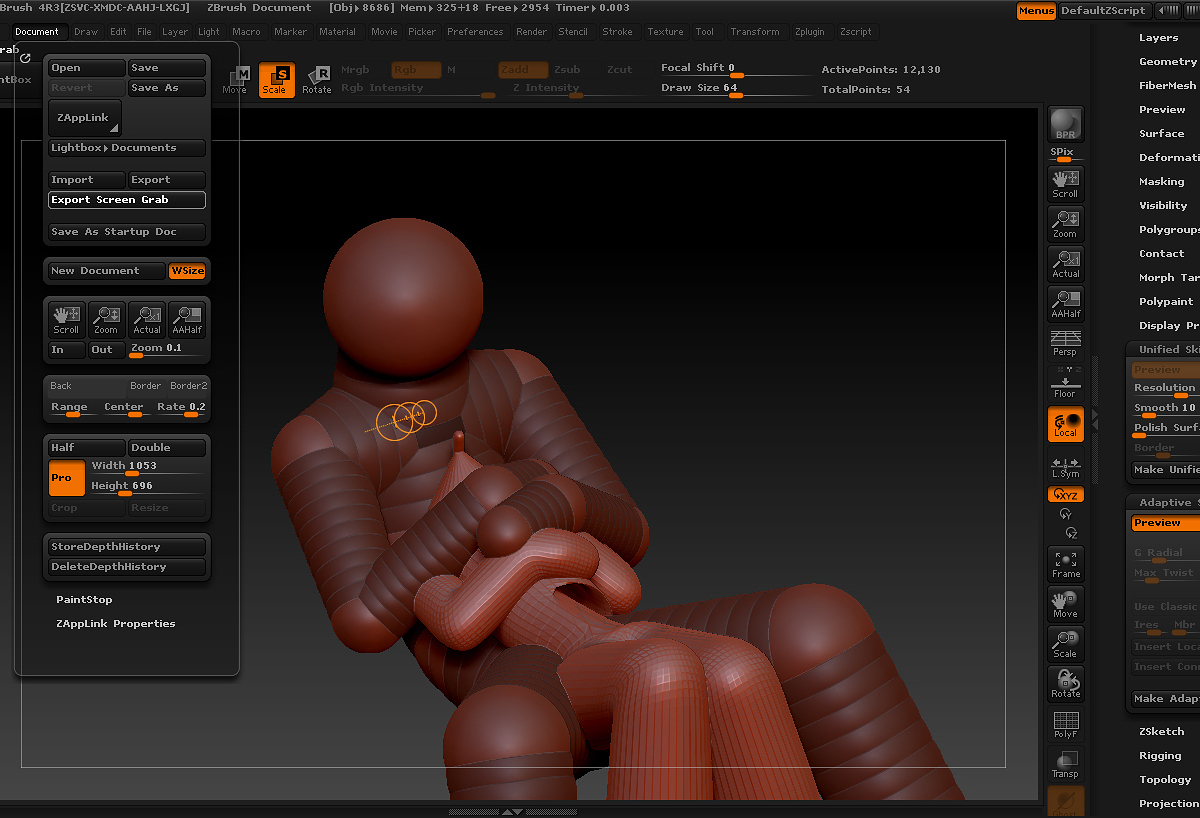Expand the Deformation subpalette
Image resolution: width=1200 pixels, height=818 pixels.
click(x=1168, y=158)
